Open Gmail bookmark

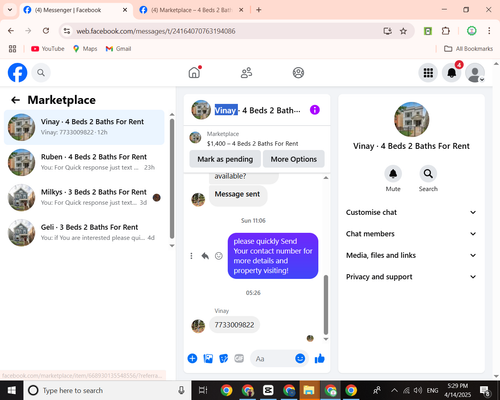click(x=118, y=49)
